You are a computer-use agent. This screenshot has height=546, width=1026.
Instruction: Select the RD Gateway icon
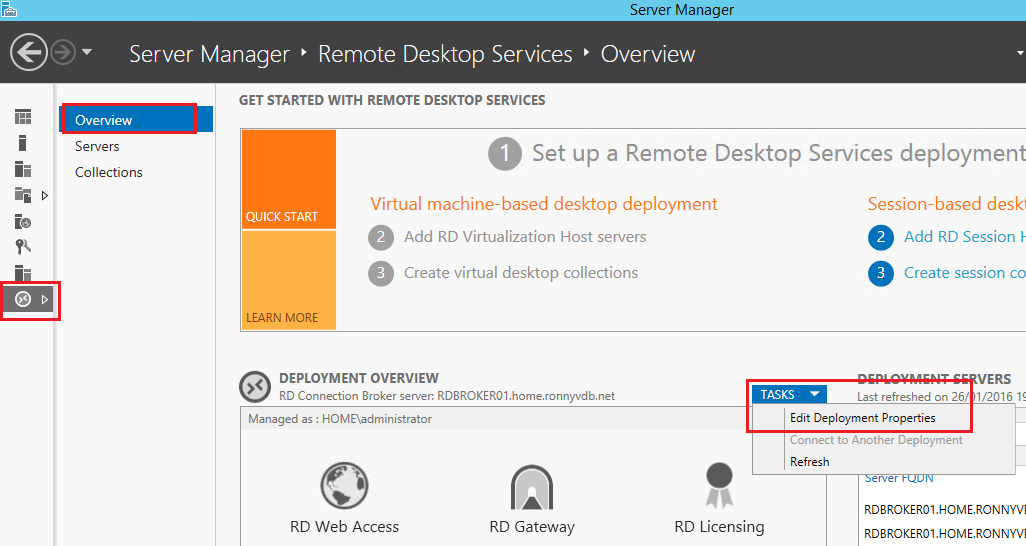point(531,486)
